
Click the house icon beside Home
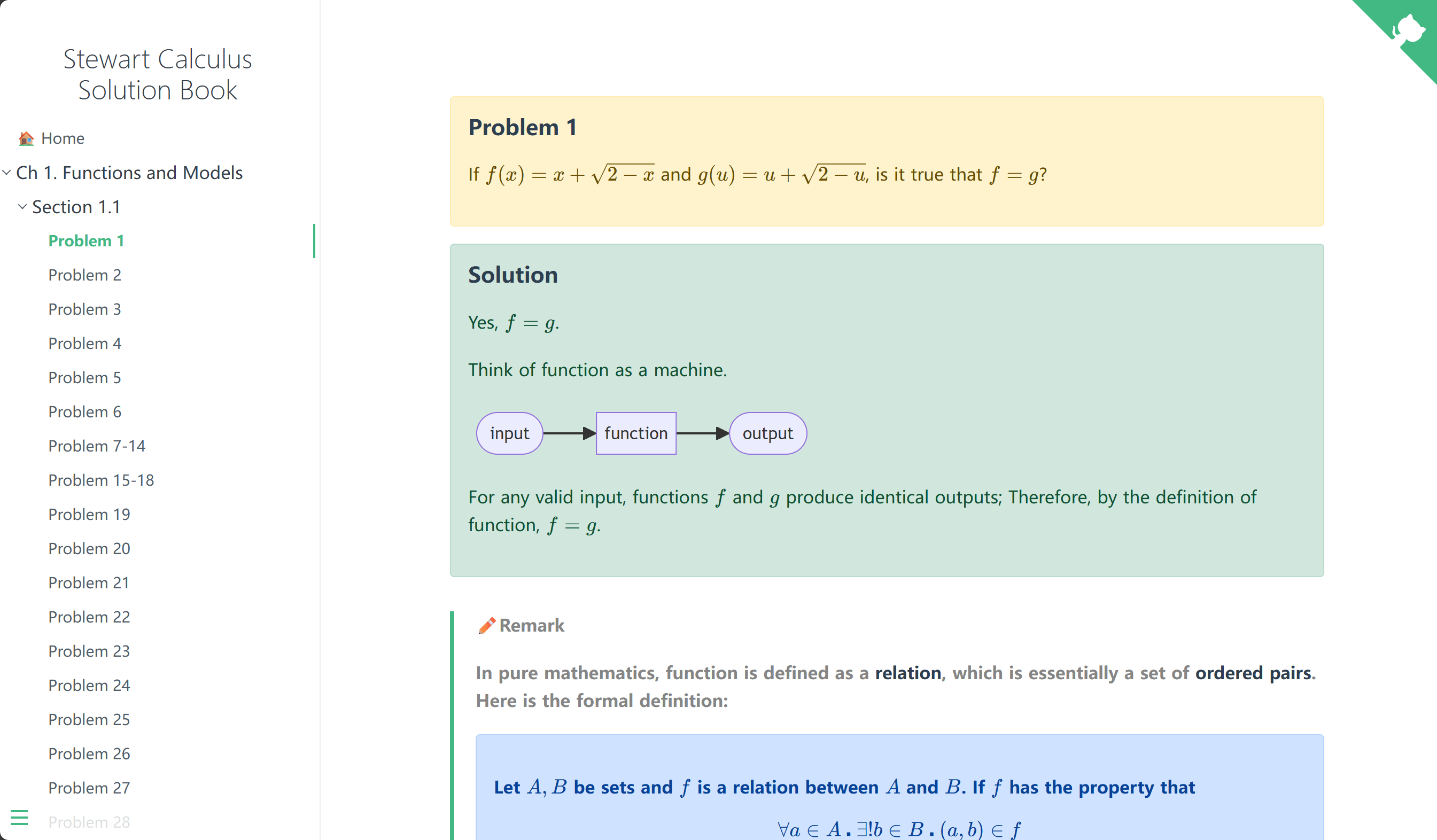[x=25, y=138]
